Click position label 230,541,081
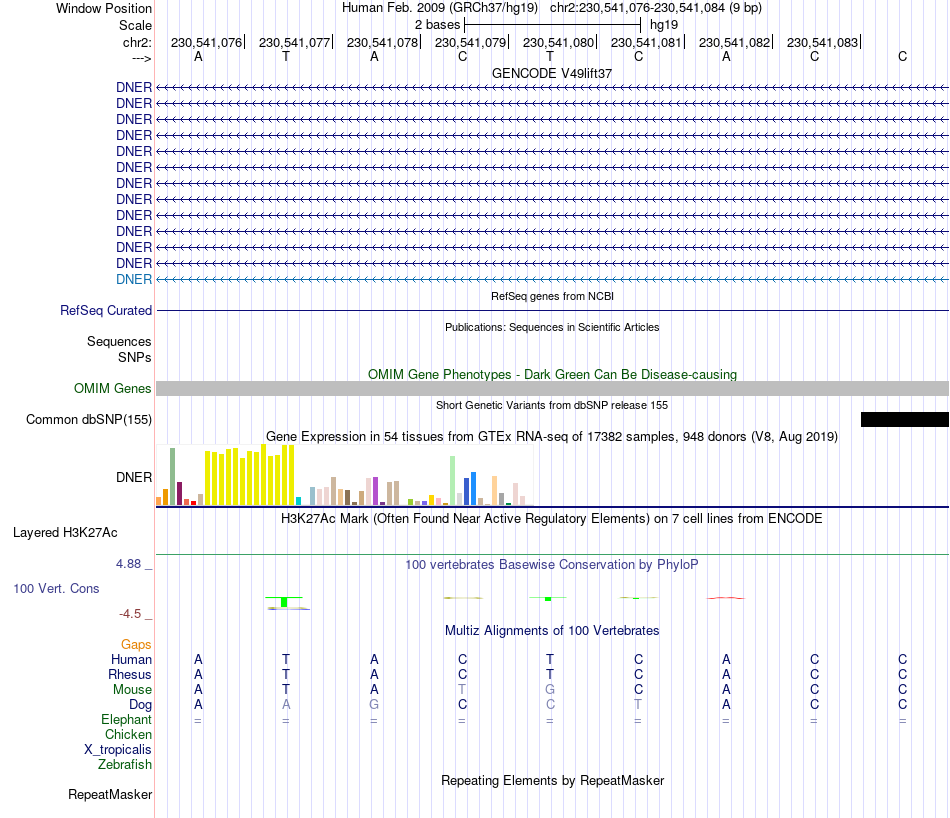950x818 pixels. pos(646,42)
